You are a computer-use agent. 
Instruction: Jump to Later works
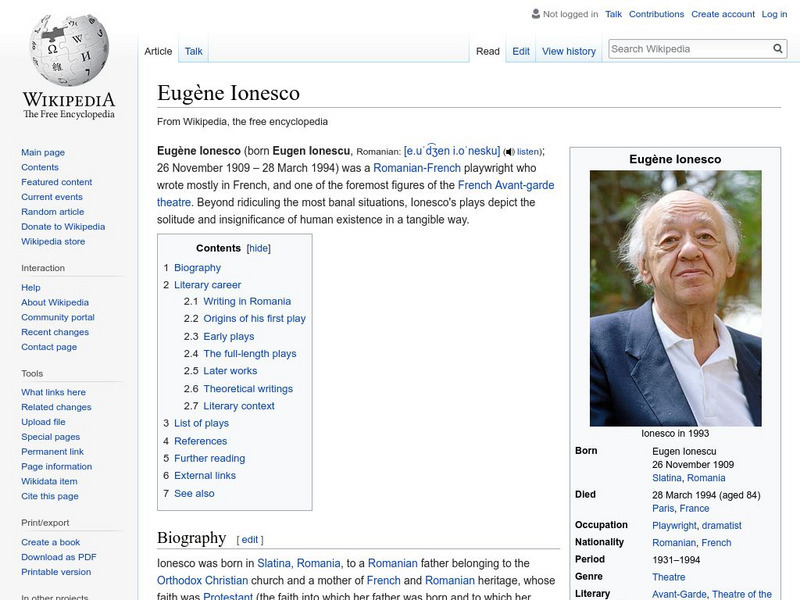230,371
